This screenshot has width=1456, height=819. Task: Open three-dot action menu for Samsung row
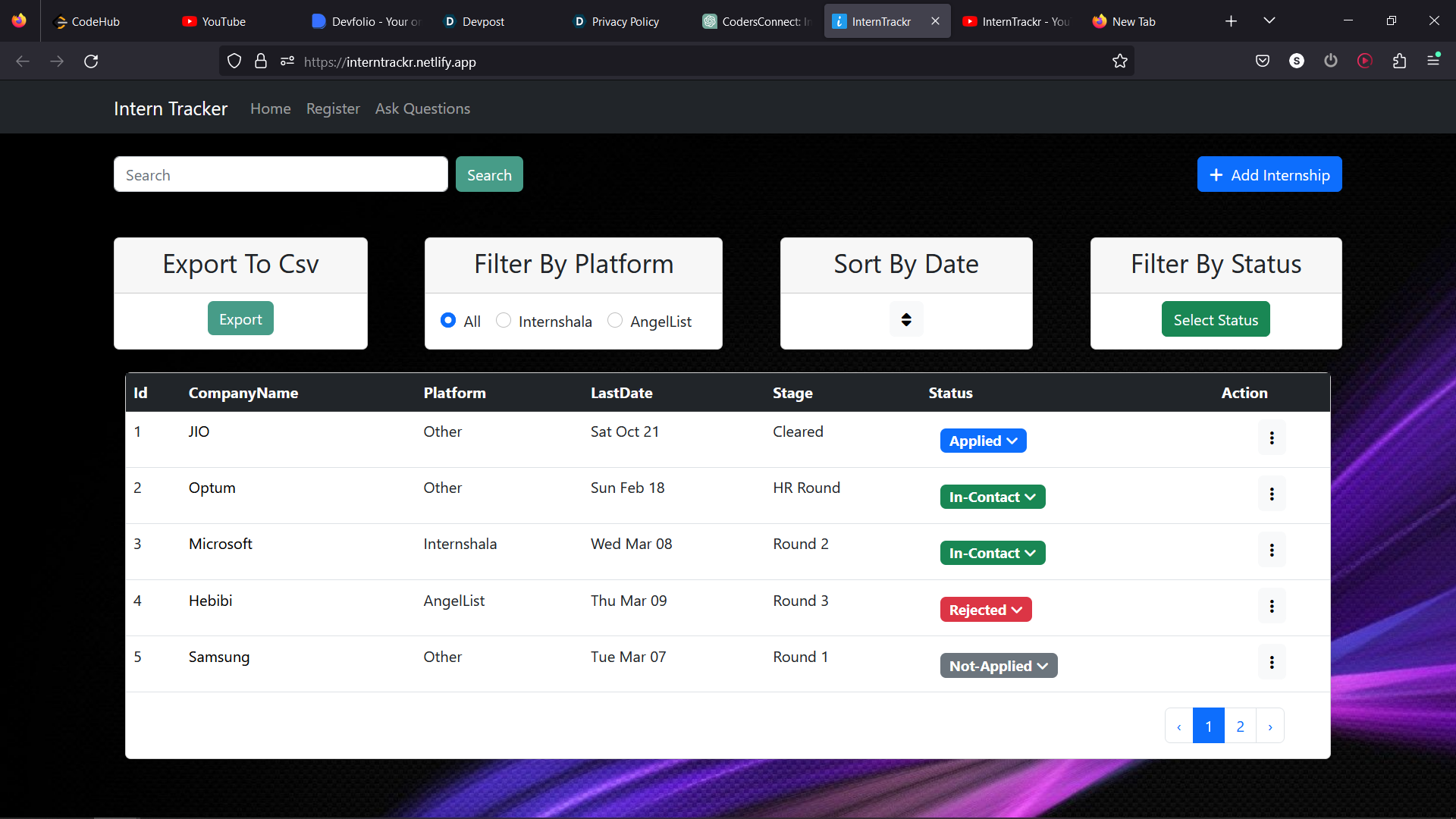1272,662
